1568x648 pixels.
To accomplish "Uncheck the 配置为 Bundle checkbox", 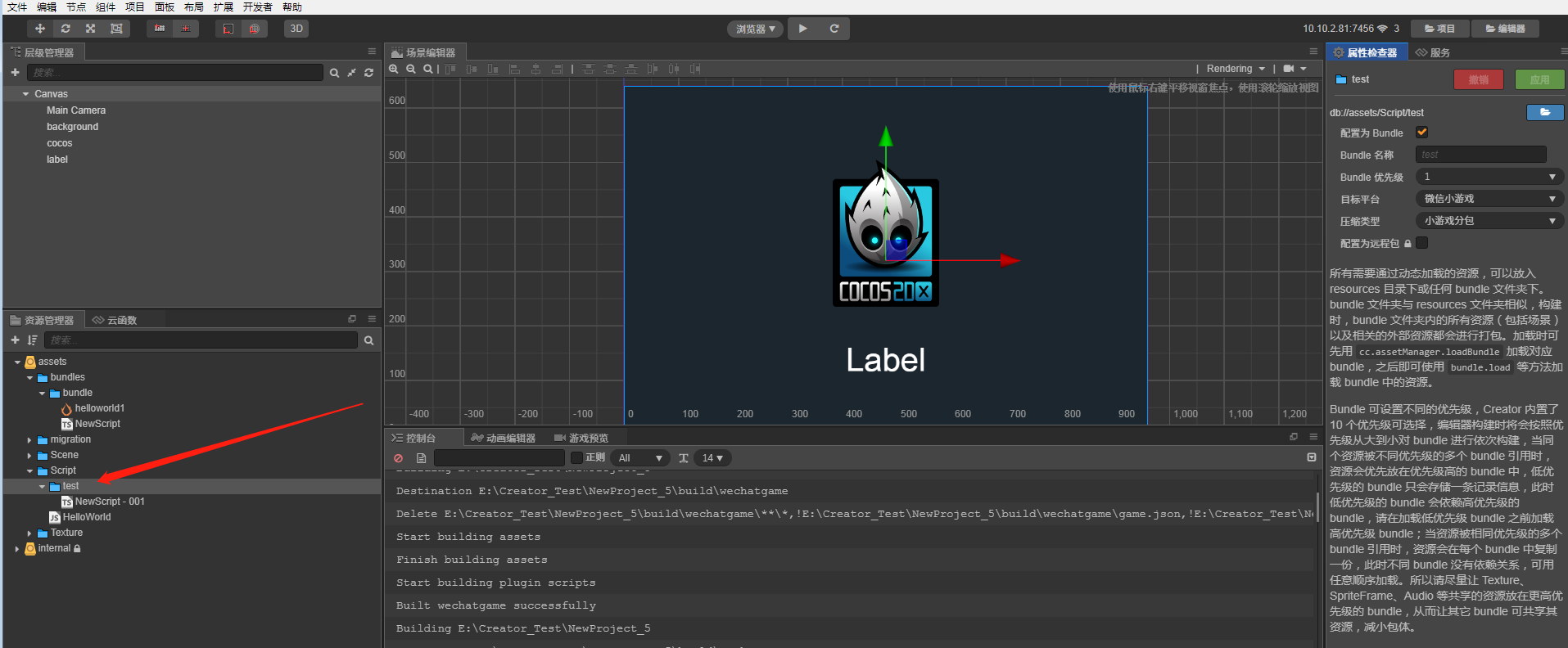I will click(1422, 133).
